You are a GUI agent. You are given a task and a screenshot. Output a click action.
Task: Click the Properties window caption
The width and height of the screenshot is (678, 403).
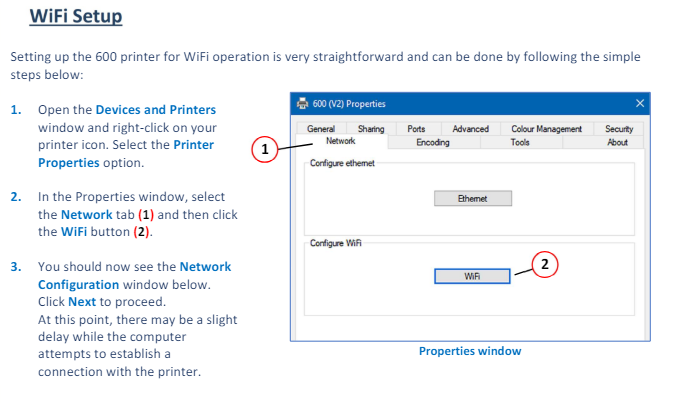[470, 351]
